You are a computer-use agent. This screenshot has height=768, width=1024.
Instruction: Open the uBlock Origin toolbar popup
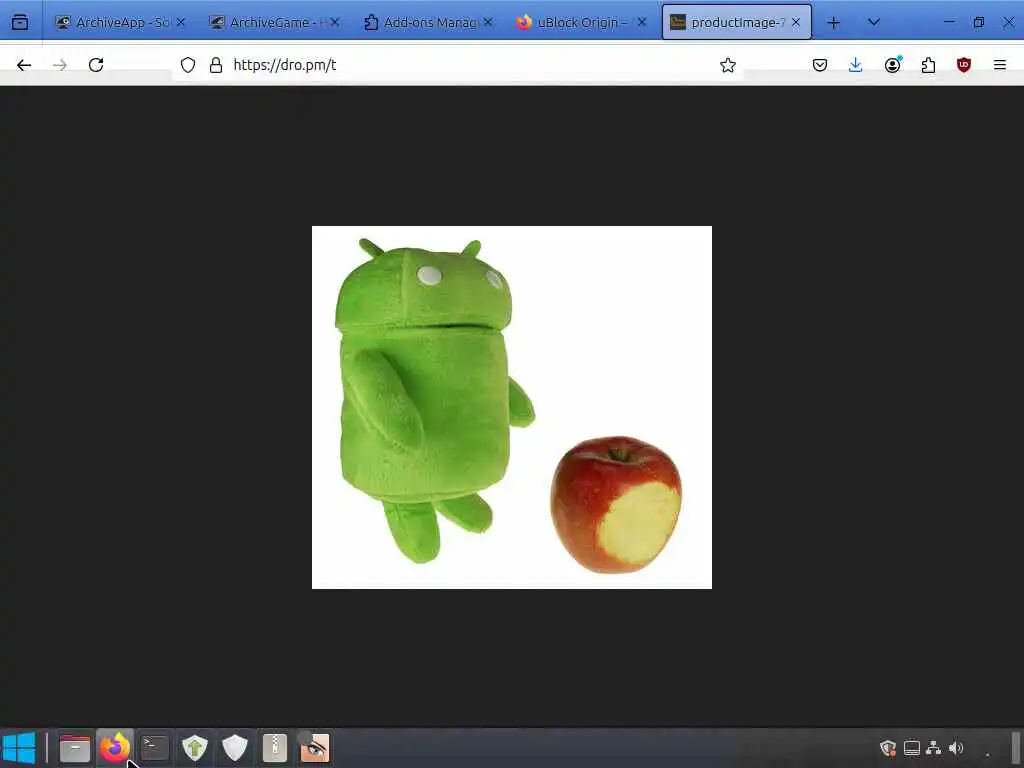[x=964, y=65]
